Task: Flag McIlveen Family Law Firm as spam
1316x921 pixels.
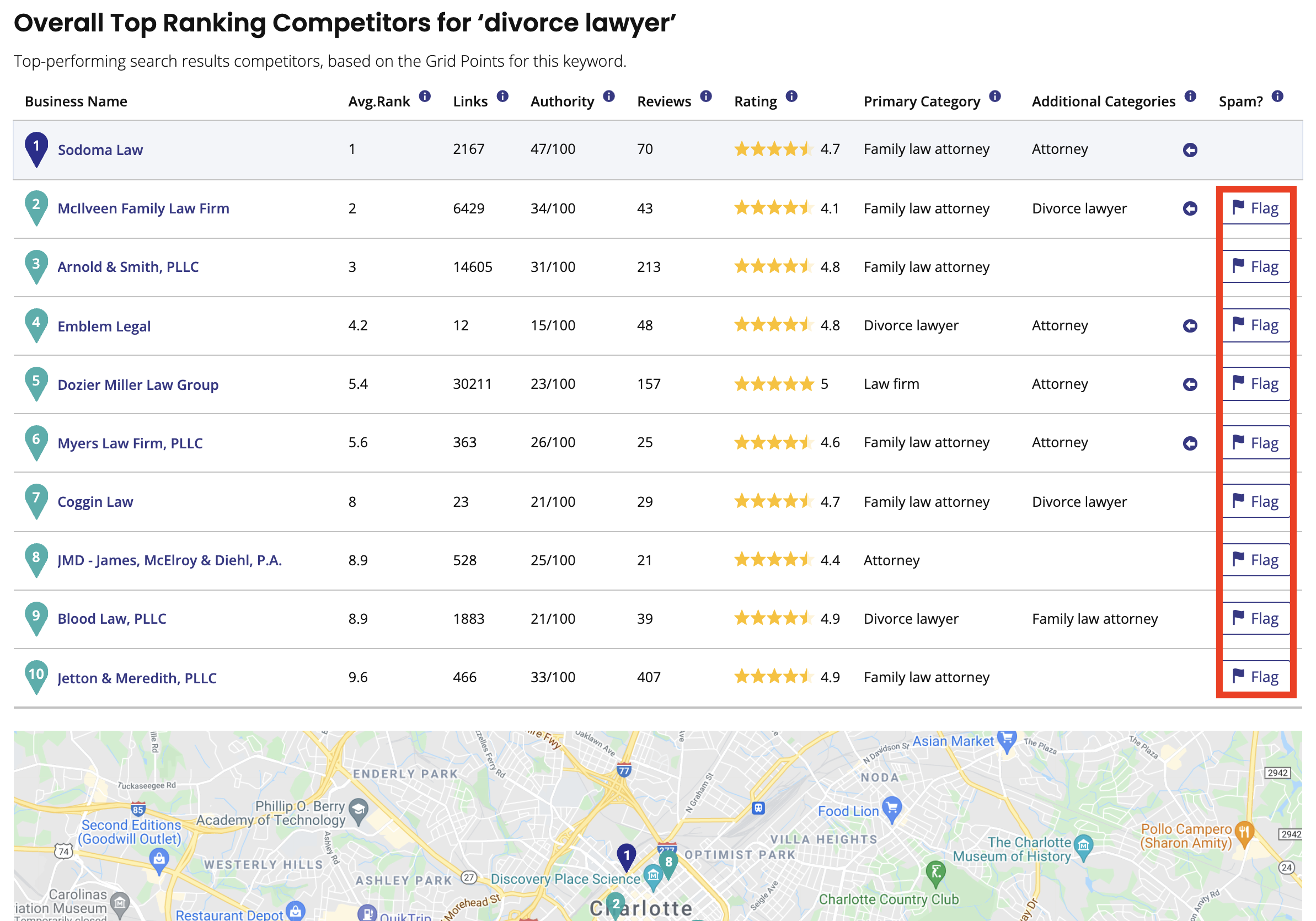Action: click(x=1256, y=208)
